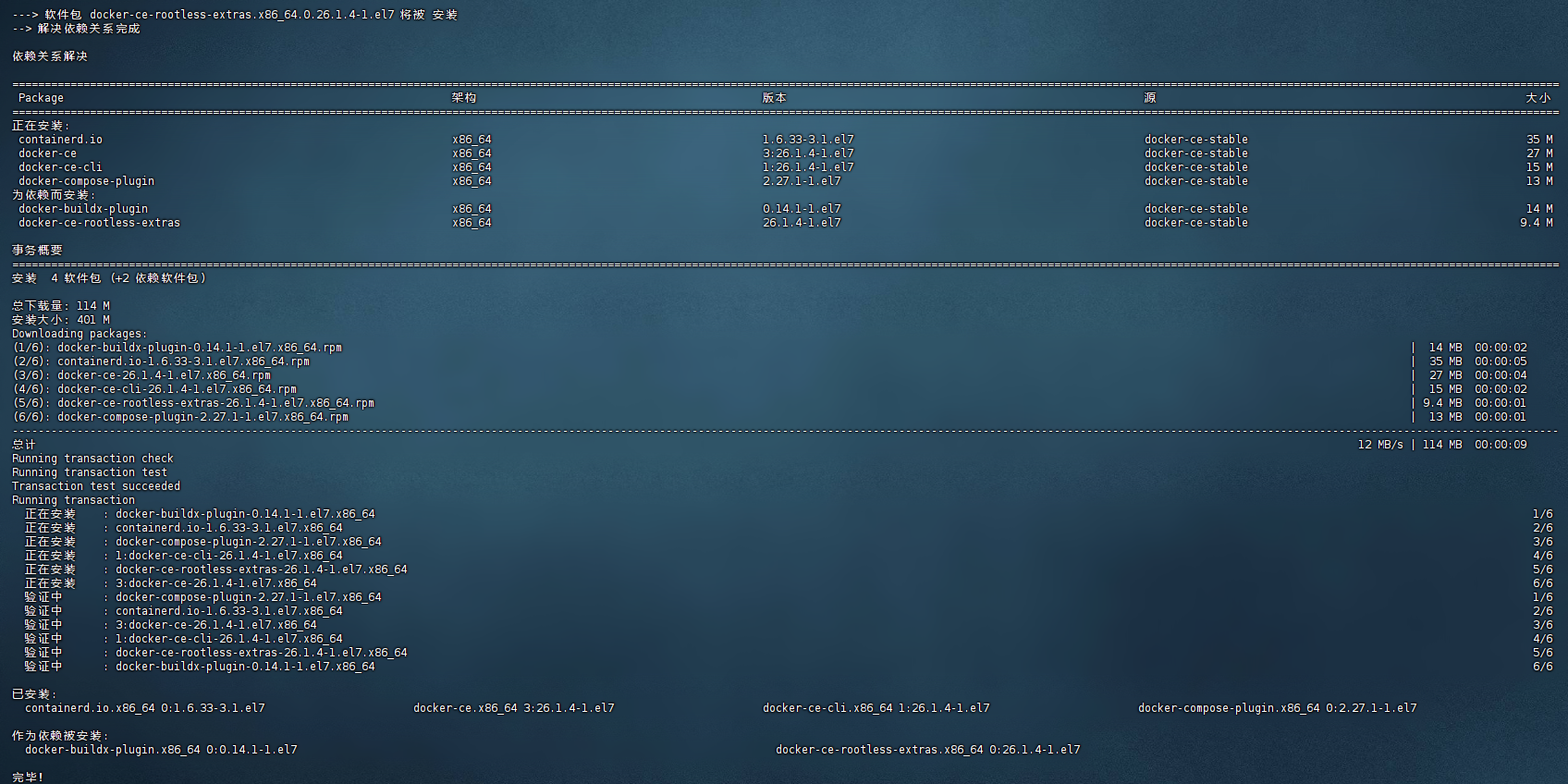Click the '架构' column header
Viewport: 1568px width, 784px height.
click(x=464, y=98)
